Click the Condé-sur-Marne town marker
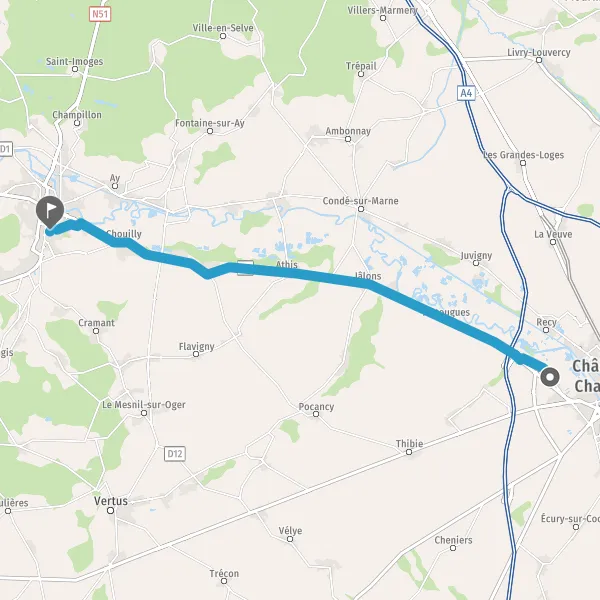The height and width of the screenshot is (600, 600). point(361,209)
